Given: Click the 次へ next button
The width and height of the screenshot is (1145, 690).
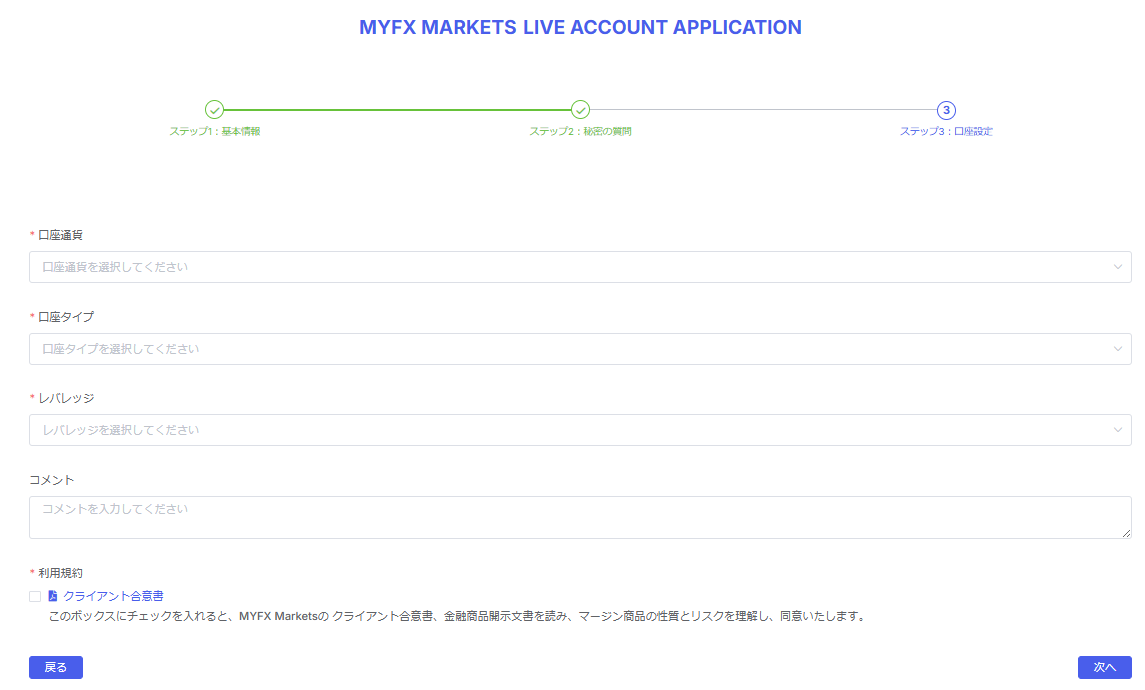Looking at the screenshot, I should pyautogui.click(x=1104, y=667).
